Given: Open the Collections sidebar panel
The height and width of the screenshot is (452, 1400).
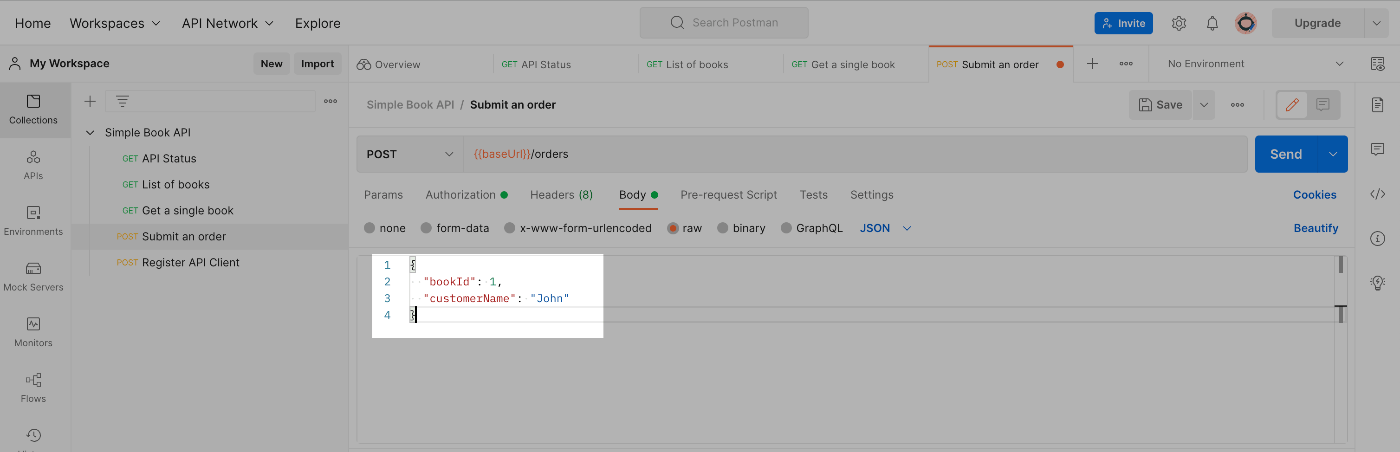Looking at the screenshot, I should (x=33, y=110).
